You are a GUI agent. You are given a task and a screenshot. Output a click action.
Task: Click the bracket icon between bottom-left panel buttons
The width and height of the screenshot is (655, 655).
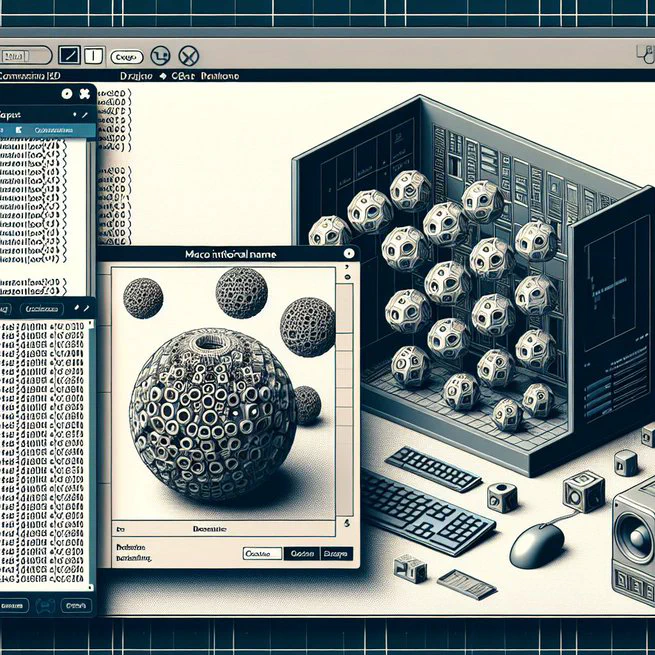(44, 606)
